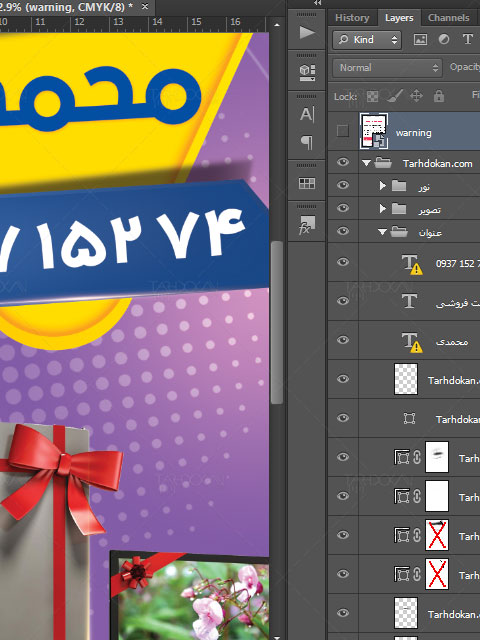
Task: Click link icon of first red-X mask layer
Action: tap(417, 535)
